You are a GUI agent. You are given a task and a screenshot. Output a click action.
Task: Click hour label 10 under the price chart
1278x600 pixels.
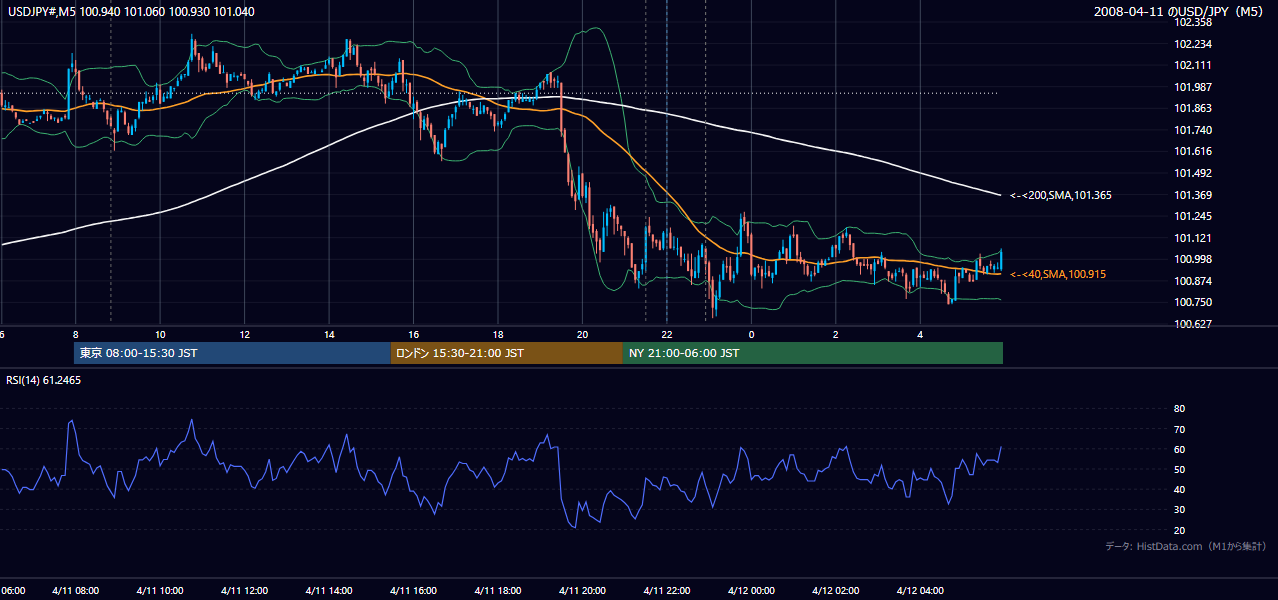pos(160,334)
